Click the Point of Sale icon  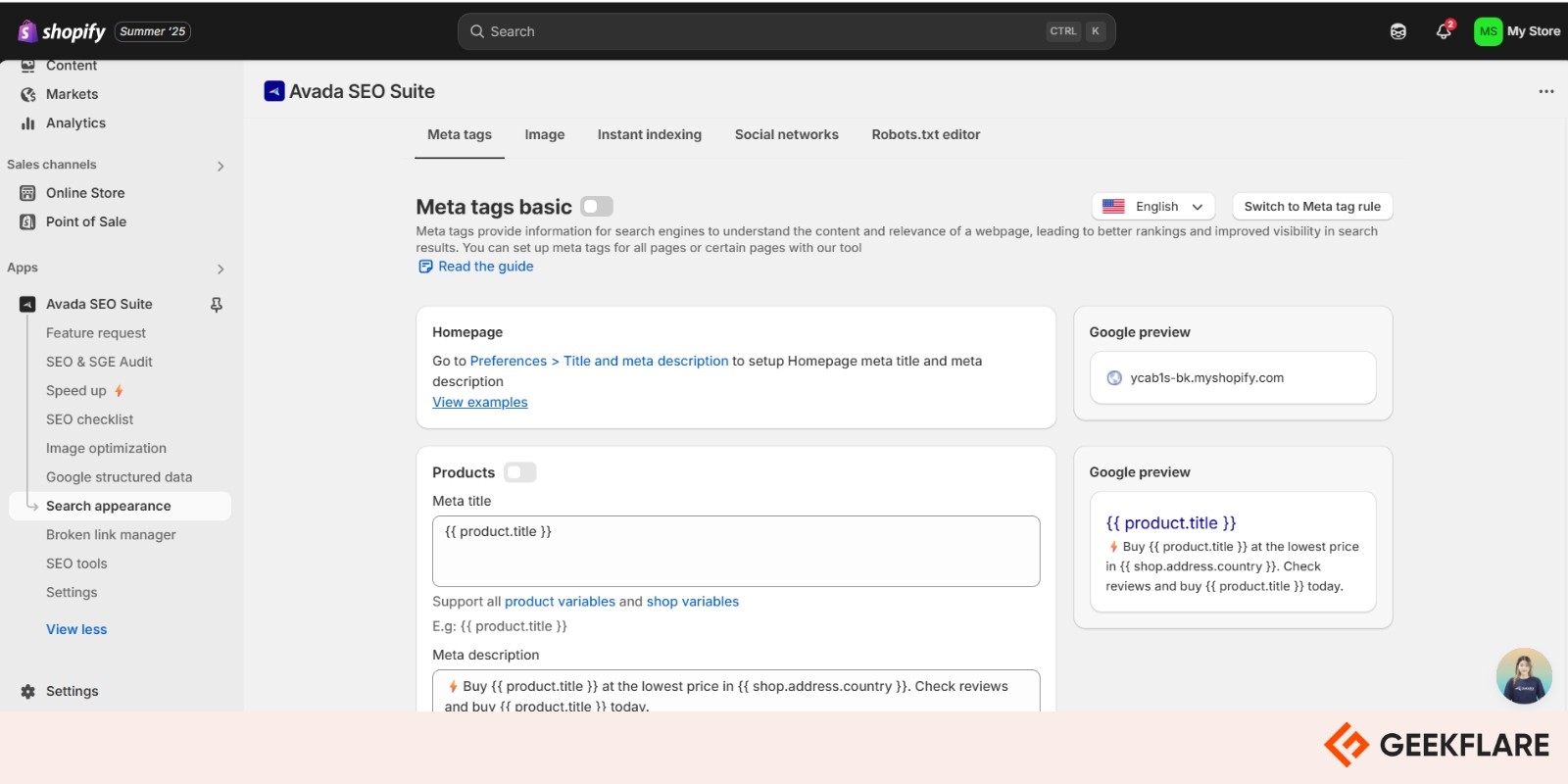tap(27, 221)
